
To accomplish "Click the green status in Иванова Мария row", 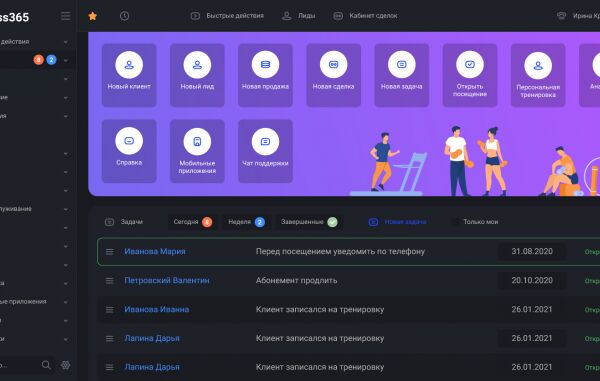I will click(592, 252).
